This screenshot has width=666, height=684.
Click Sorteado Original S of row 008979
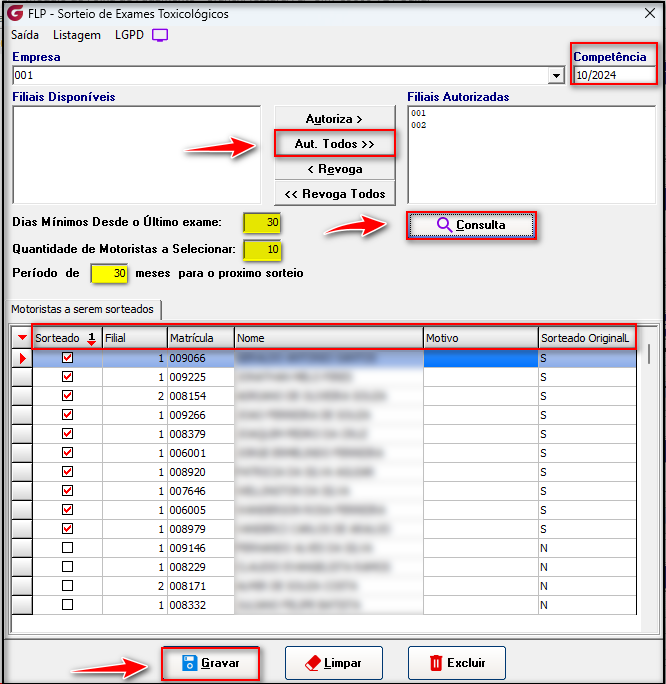(x=587, y=529)
